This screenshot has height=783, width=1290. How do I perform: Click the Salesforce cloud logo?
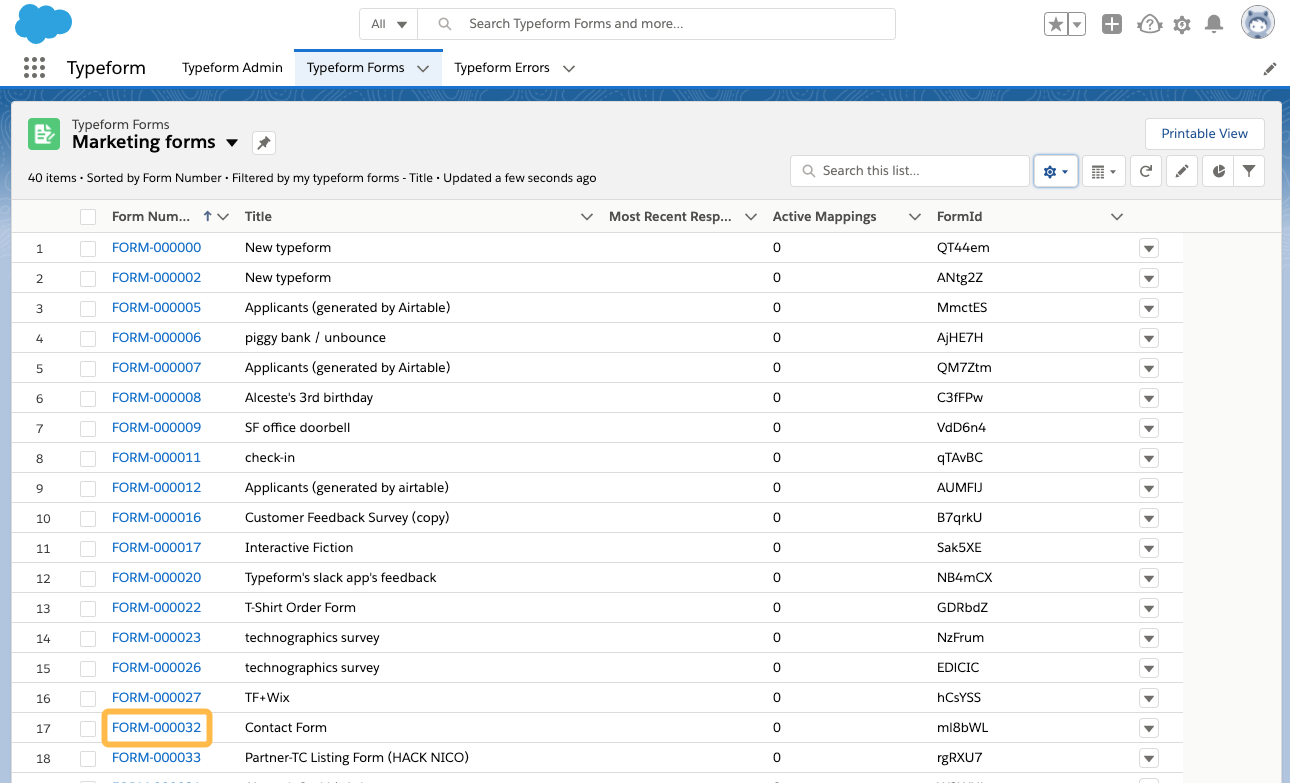[43, 23]
